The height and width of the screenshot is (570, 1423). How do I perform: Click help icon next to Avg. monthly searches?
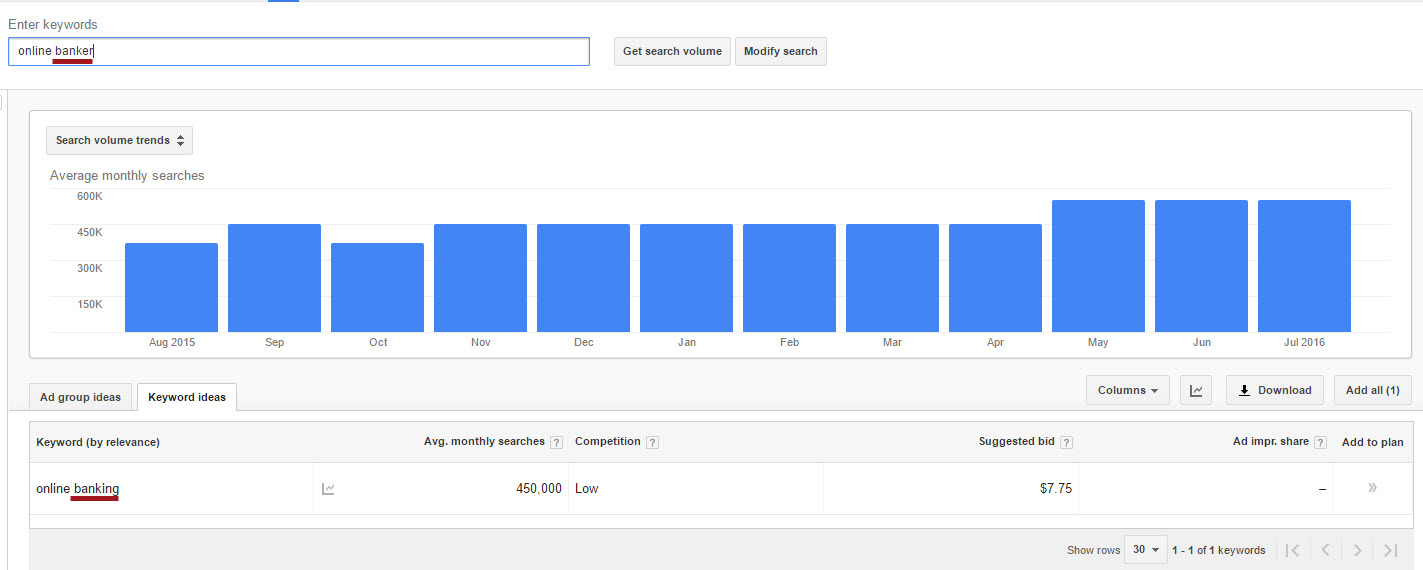(x=556, y=442)
